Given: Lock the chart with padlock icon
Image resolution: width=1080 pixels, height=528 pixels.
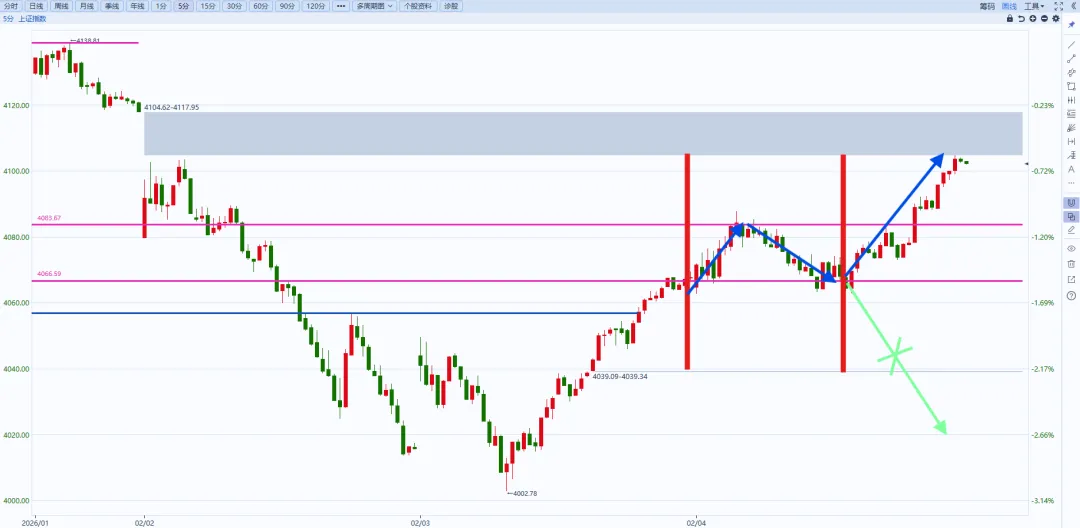Looking at the screenshot, I should click(1010, 19).
